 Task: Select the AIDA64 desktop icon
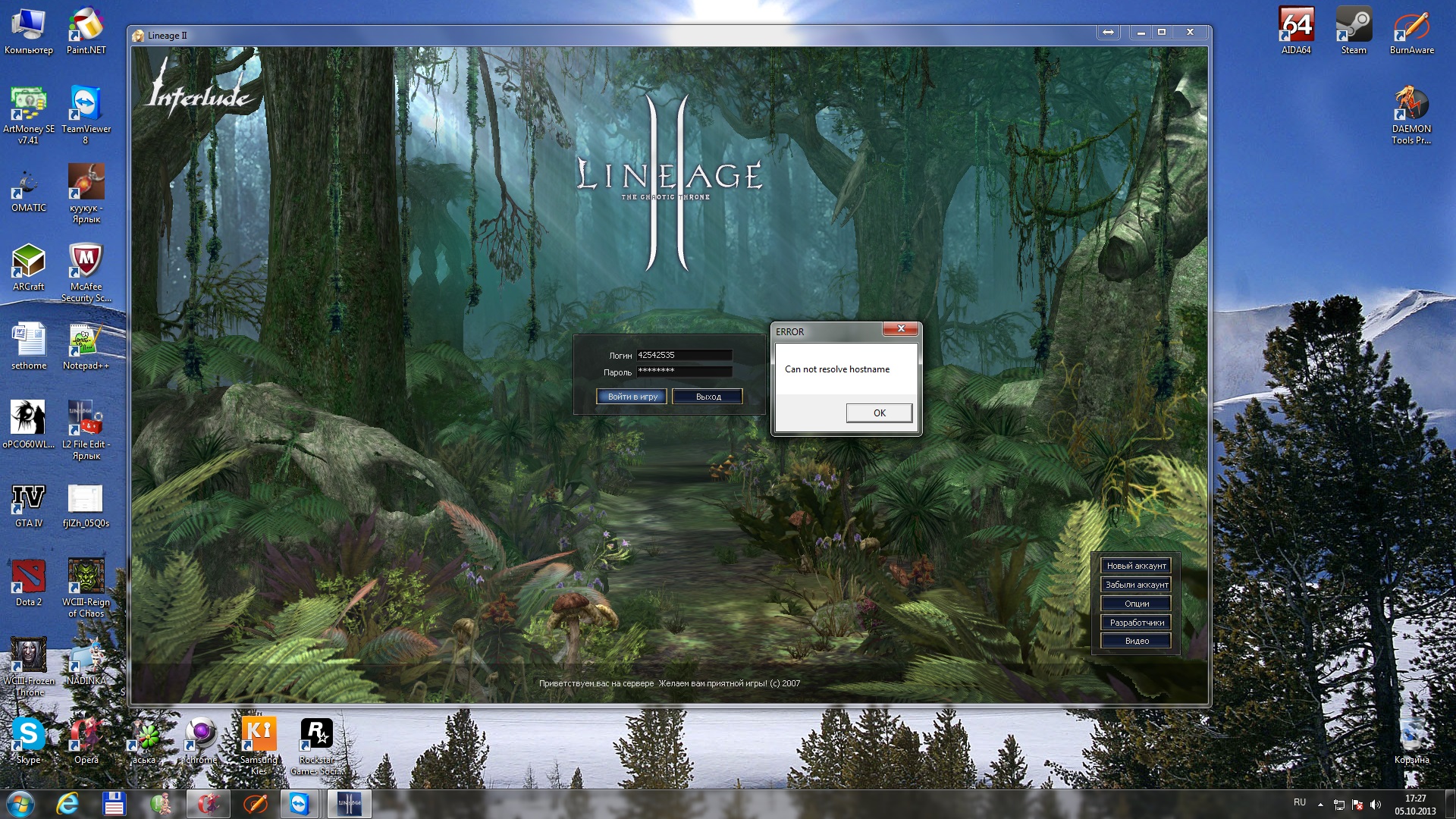click(x=1296, y=32)
